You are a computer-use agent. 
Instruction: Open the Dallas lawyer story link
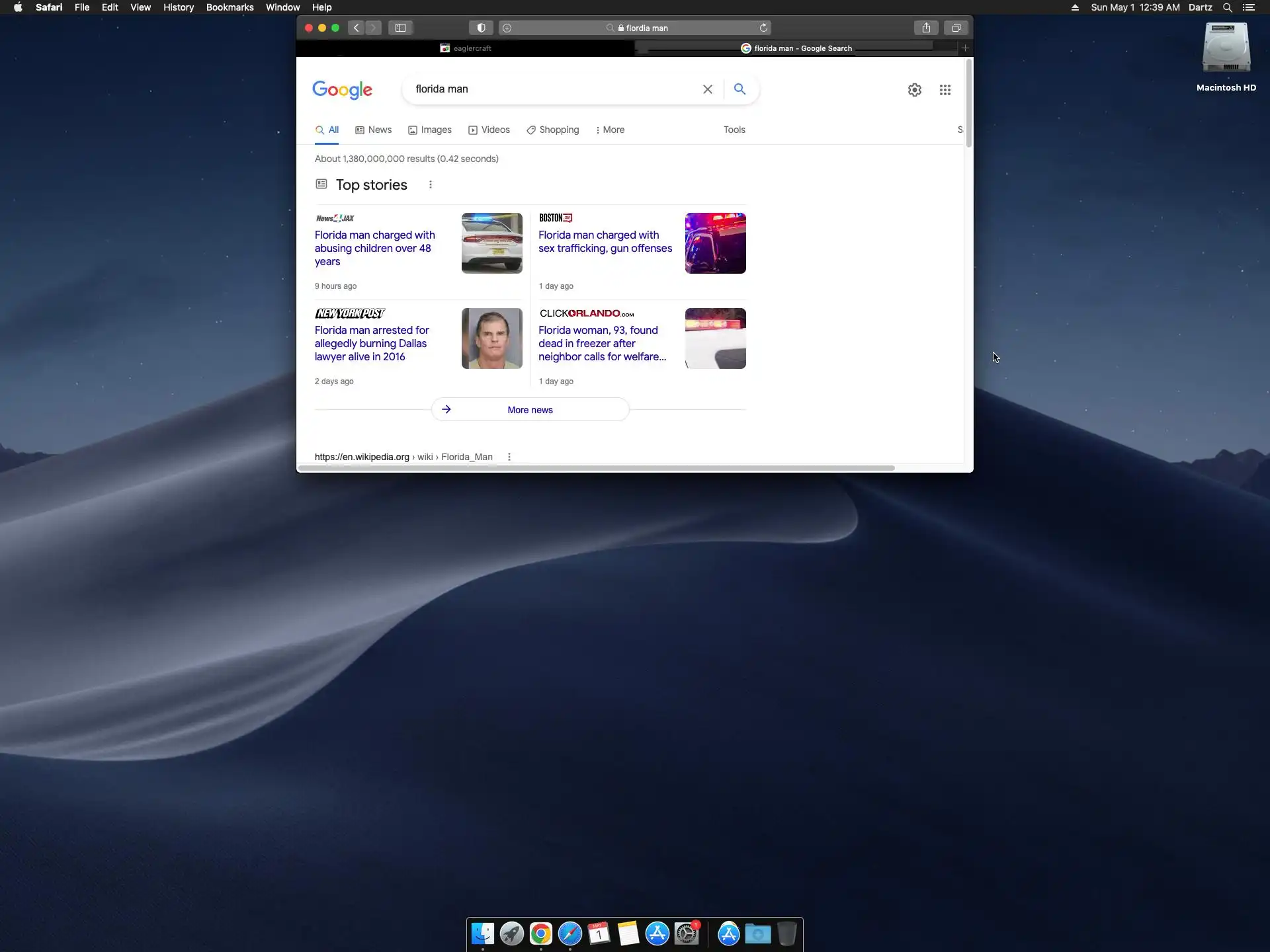coord(371,343)
